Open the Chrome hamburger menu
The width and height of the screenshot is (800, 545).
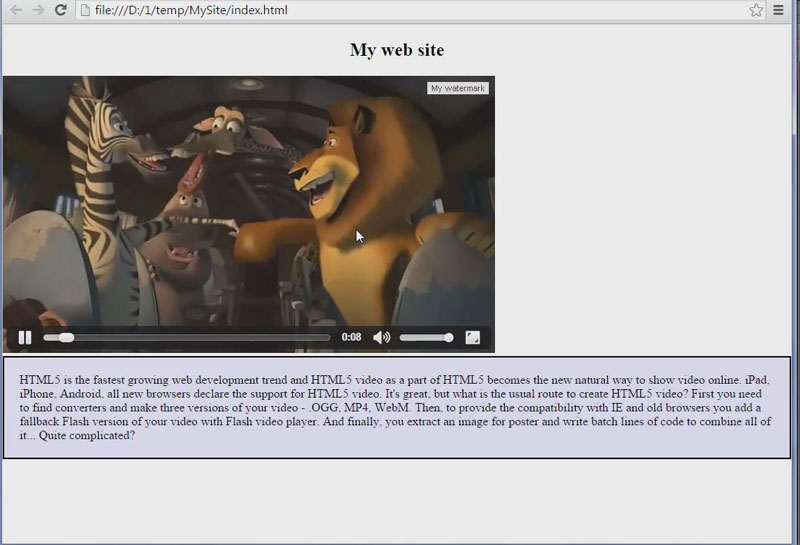[x=778, y=10]
